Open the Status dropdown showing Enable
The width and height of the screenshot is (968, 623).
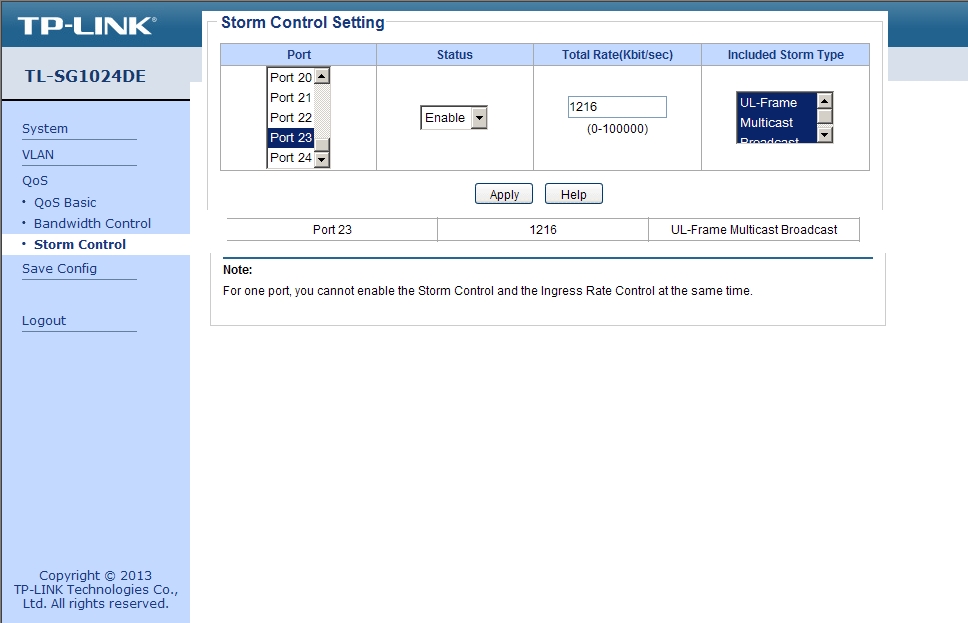[453, 117]
